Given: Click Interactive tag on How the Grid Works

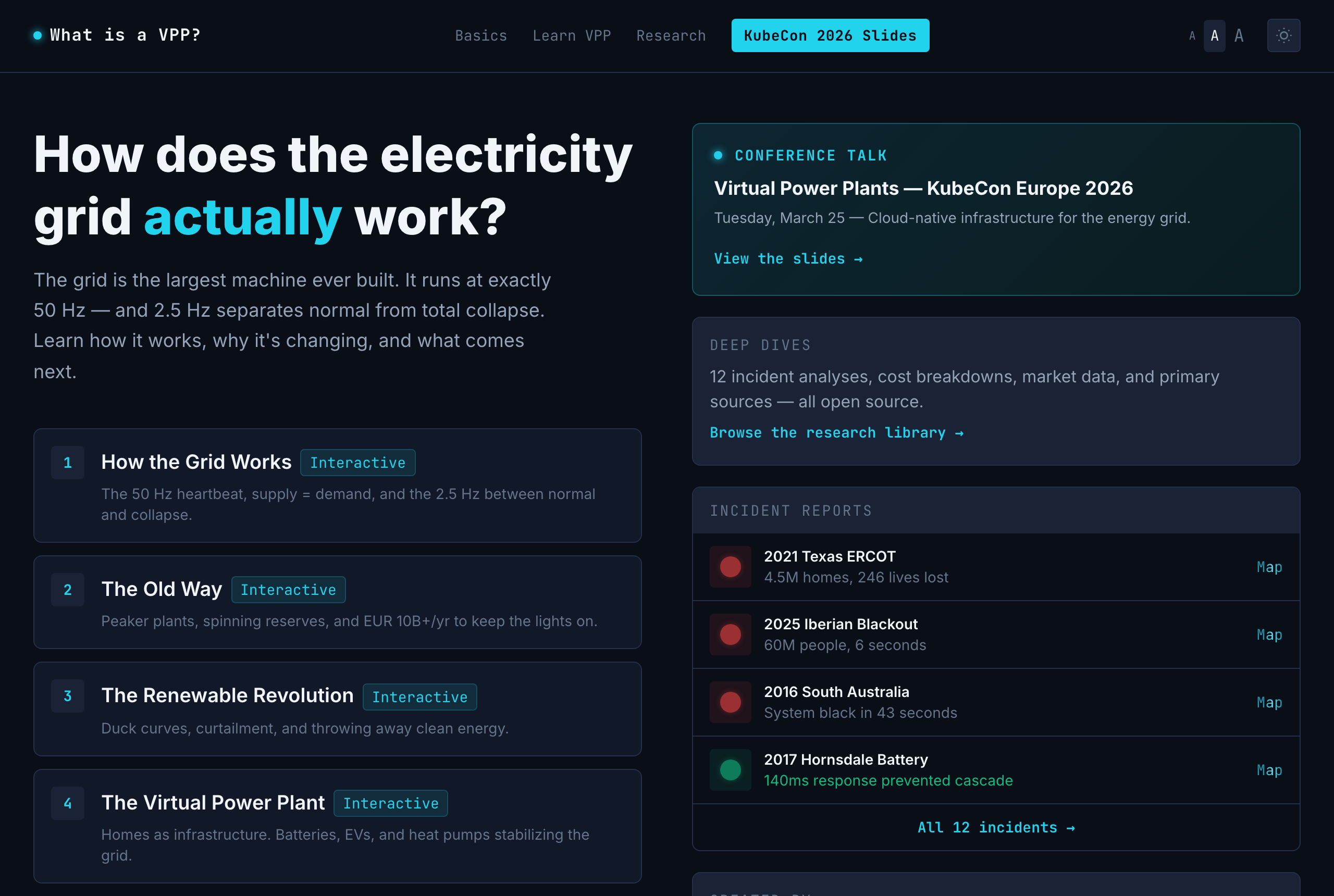Looking at the screenshot, I should (358, 462).
